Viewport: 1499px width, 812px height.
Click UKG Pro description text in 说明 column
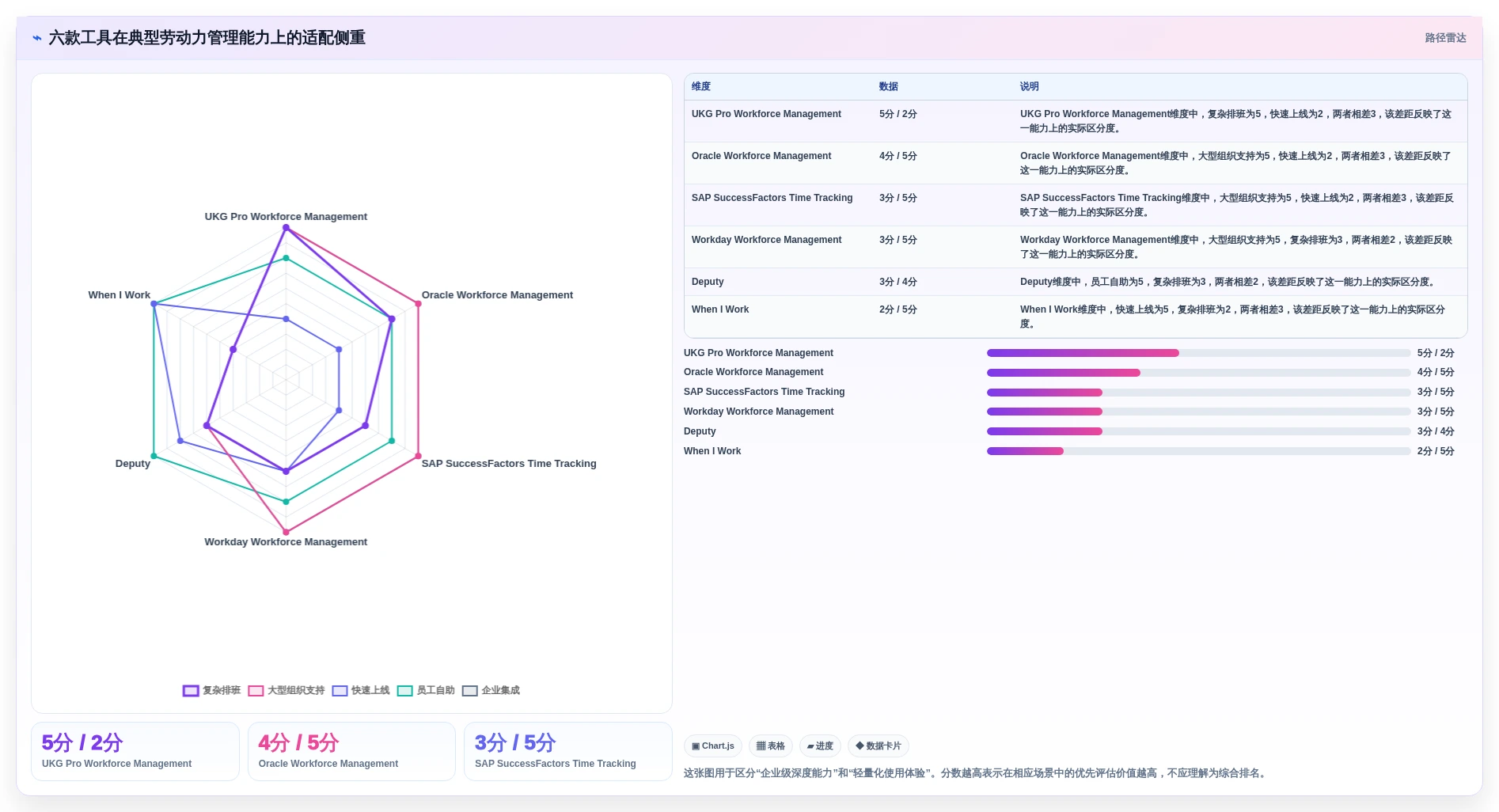coord(1236,121)
